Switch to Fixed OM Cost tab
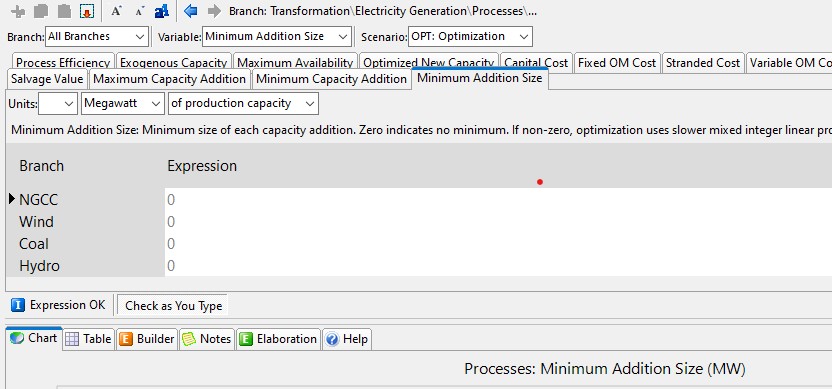The width and height of the screenshot is (832, 389). (617, 63)
